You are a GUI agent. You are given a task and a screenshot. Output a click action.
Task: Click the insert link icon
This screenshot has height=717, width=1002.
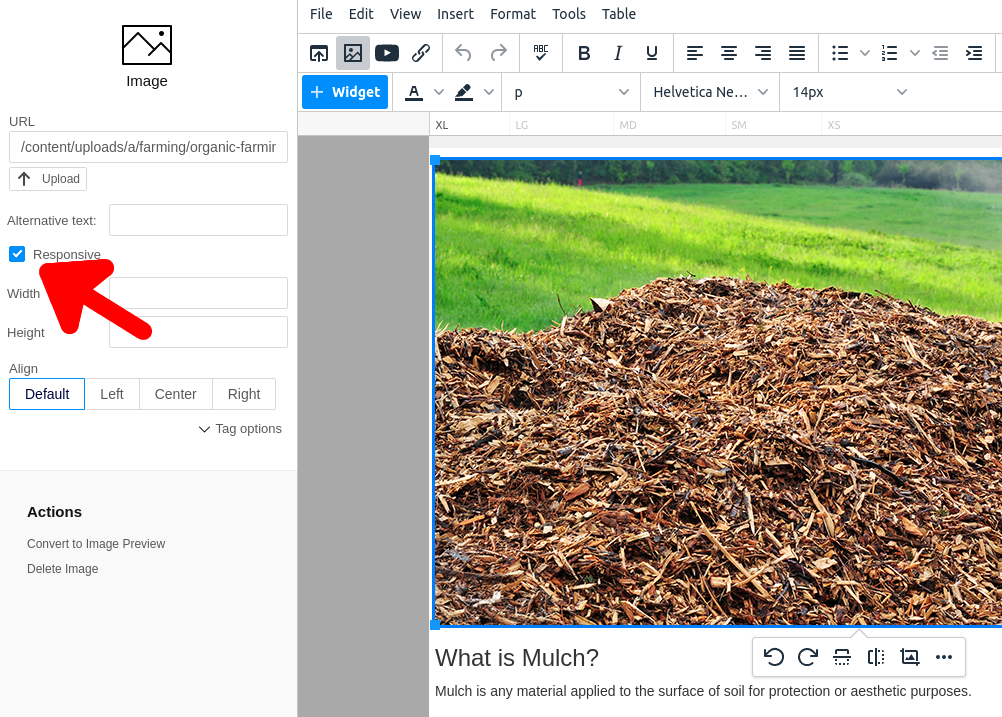[x=420, y=53]
